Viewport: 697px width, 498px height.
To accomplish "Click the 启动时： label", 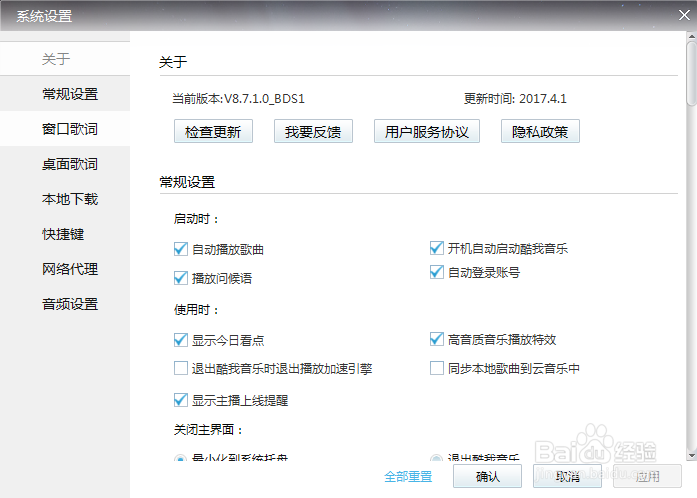I will click(196, 219).
